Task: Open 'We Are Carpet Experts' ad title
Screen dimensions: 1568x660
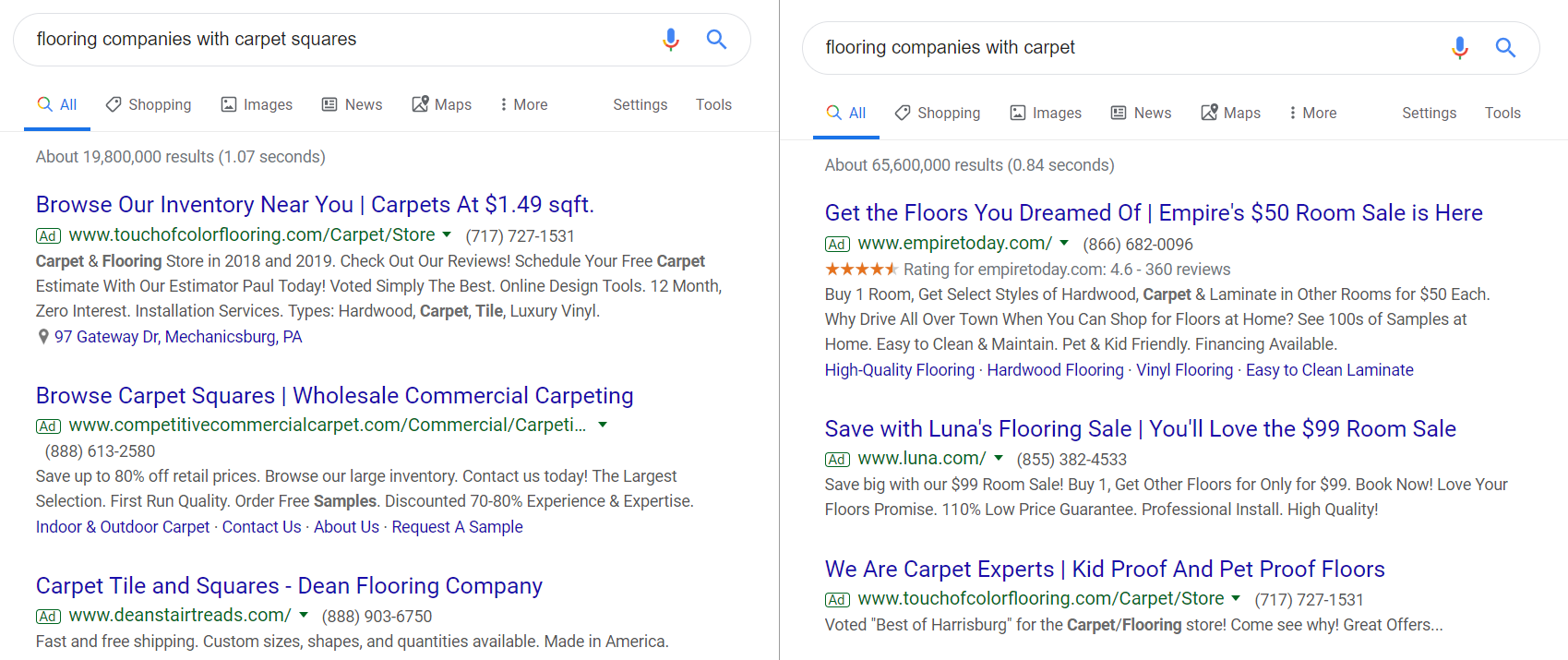Action: pyautogui.click(x=1105, y=570)
